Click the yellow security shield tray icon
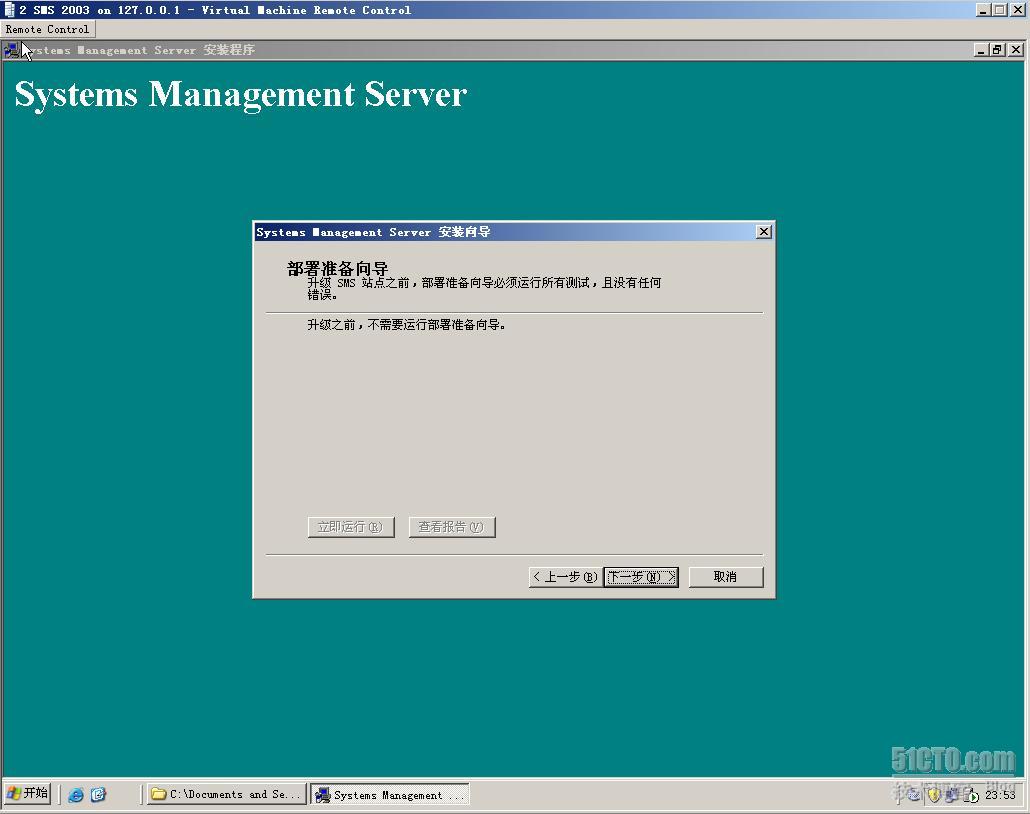Viewport: 1030px width, 814px height. (934, 796)
